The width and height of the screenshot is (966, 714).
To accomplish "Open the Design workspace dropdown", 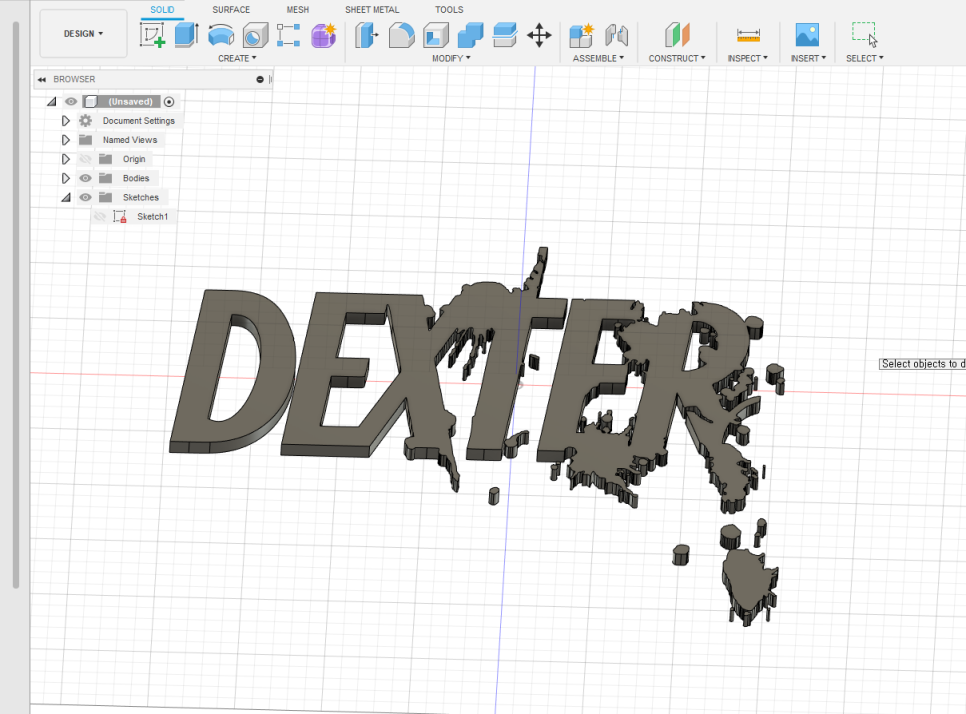I will pos(83,34).
